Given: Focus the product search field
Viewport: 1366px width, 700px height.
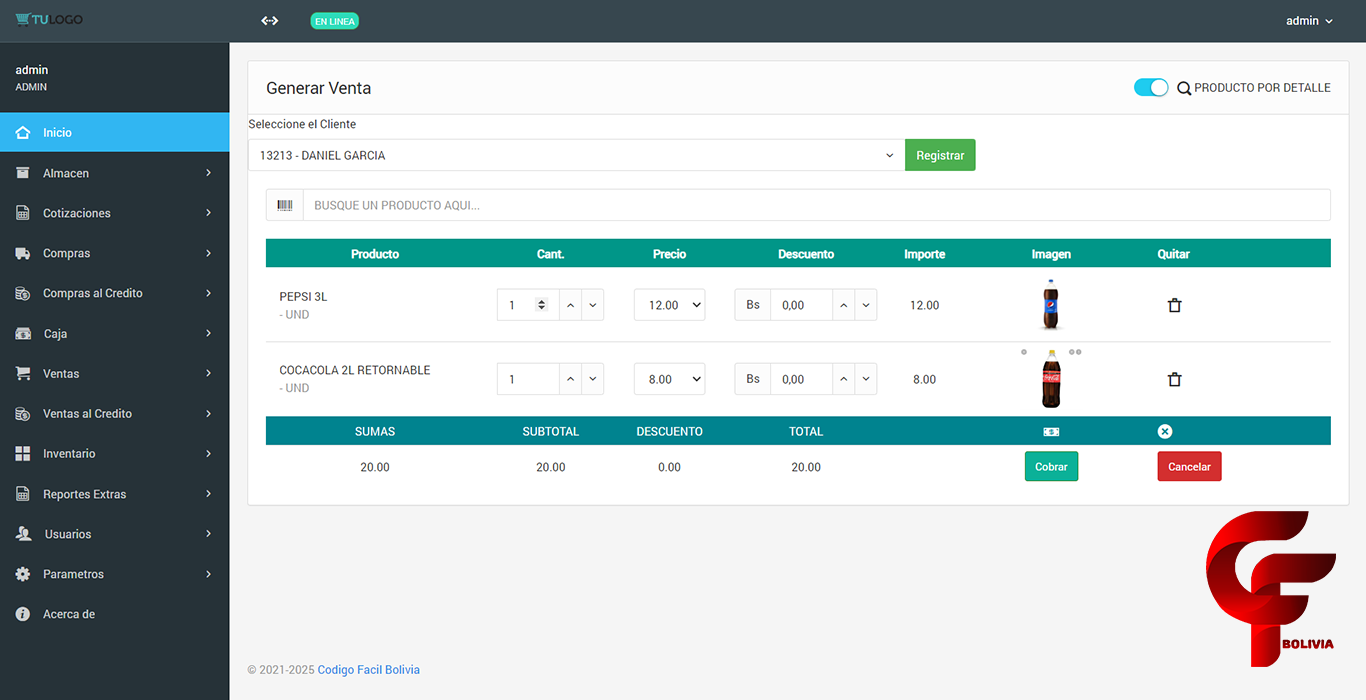Looking at the screenshot, I should coord(815,205).
